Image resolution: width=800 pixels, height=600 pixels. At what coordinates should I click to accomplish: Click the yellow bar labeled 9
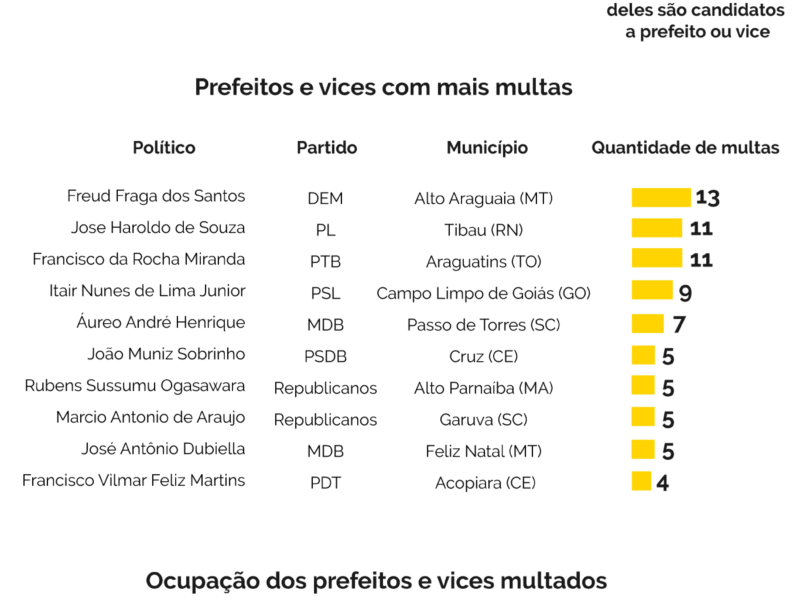[x=652, y=292]
